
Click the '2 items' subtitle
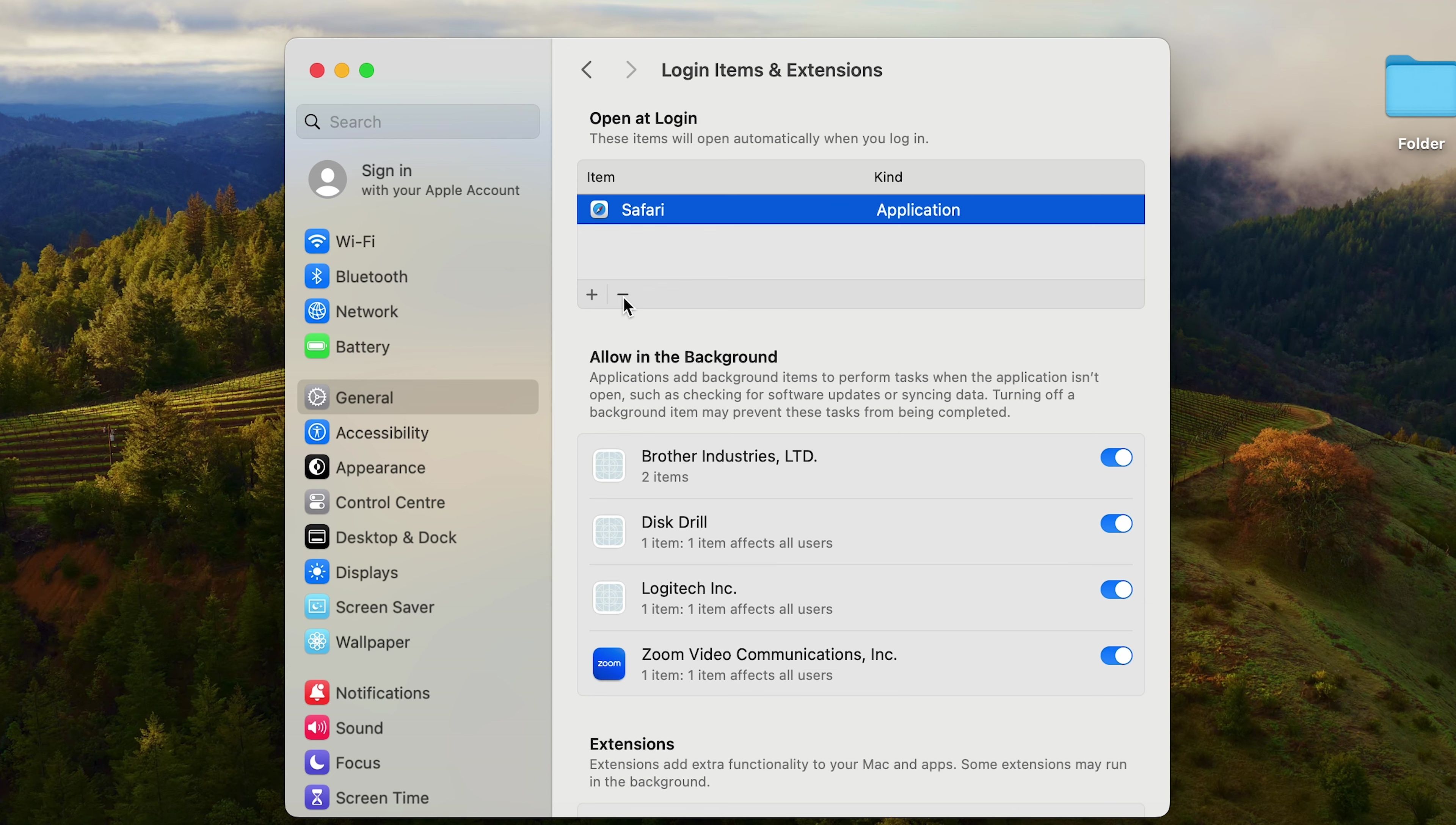(x=665, y=477)
